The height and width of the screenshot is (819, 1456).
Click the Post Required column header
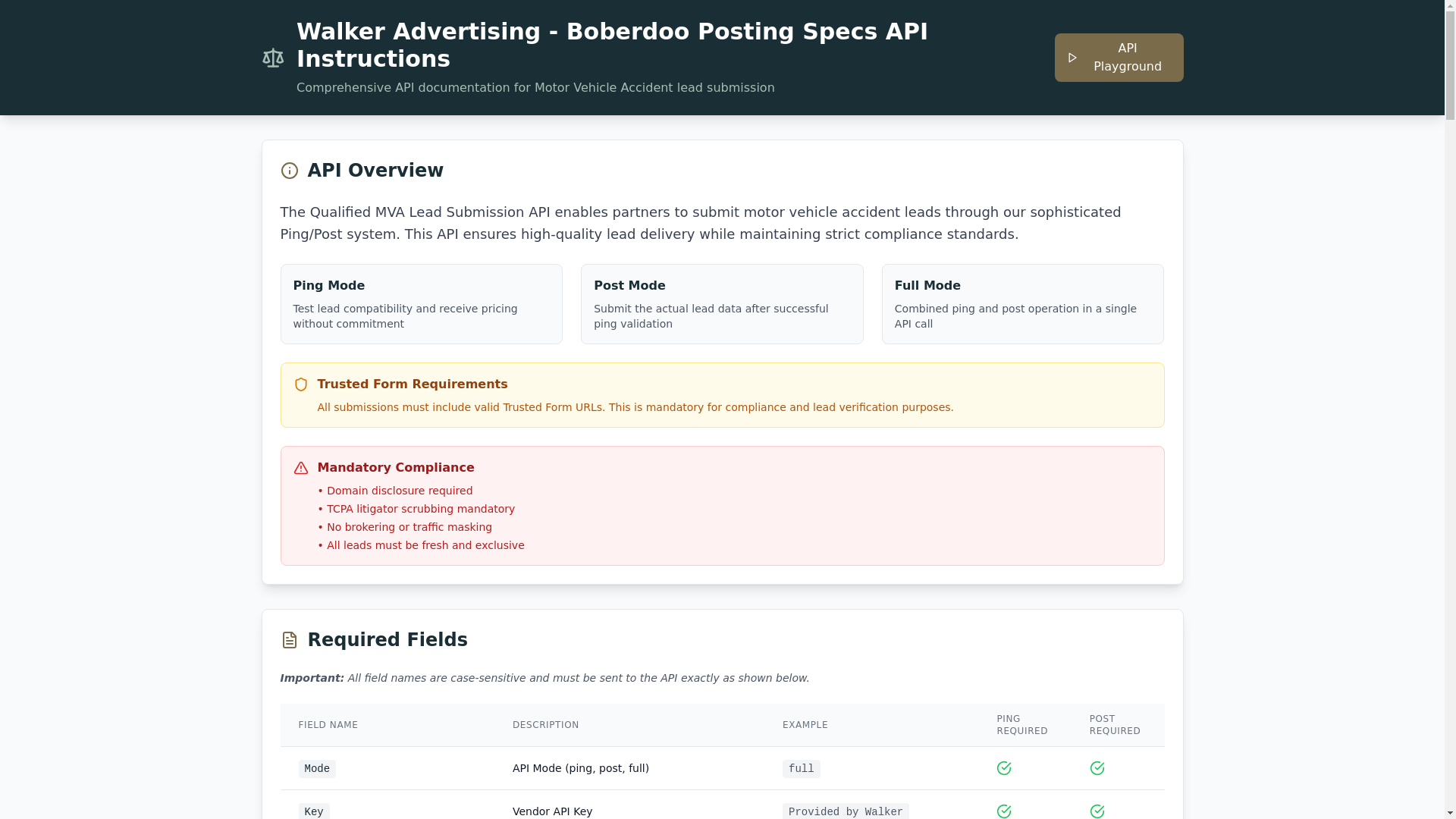coord(1115,725)
